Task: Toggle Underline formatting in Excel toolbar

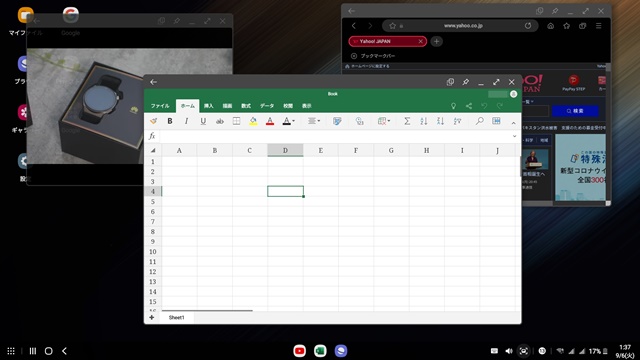Action: [203, 121]
